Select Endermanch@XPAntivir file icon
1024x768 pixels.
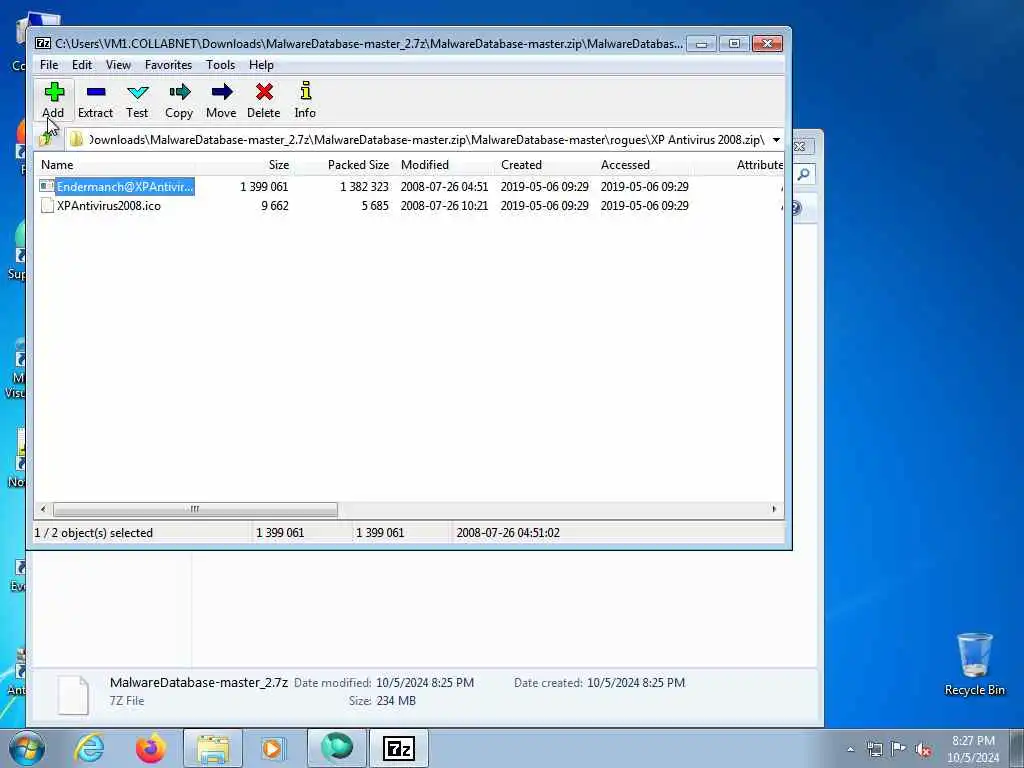point(46,187)
